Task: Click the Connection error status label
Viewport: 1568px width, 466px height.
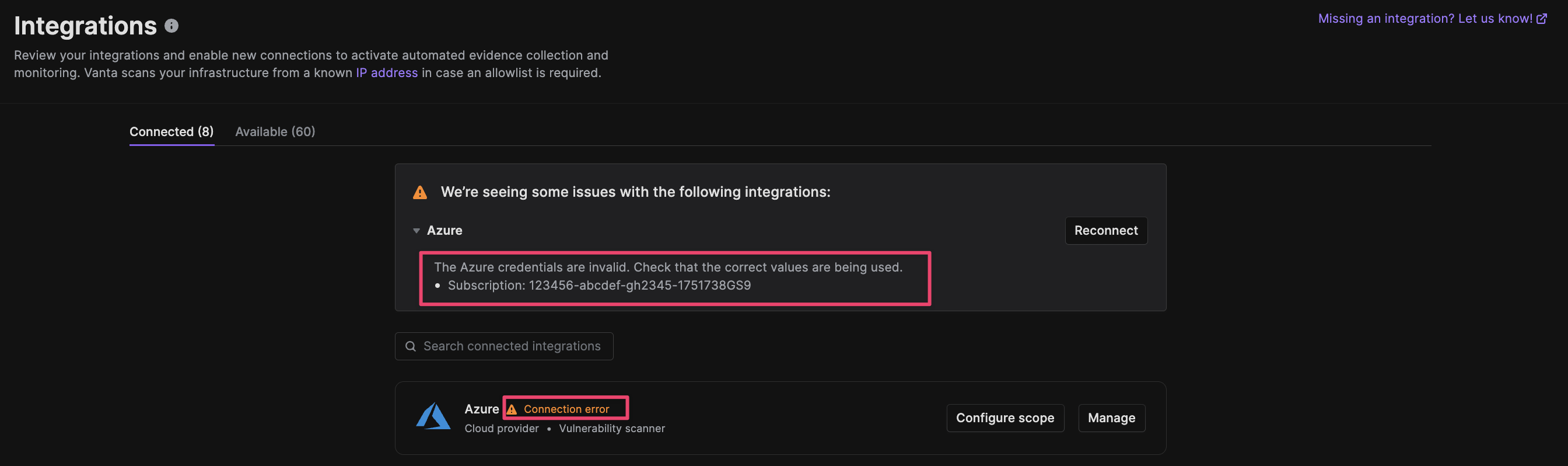Action: 566,409
